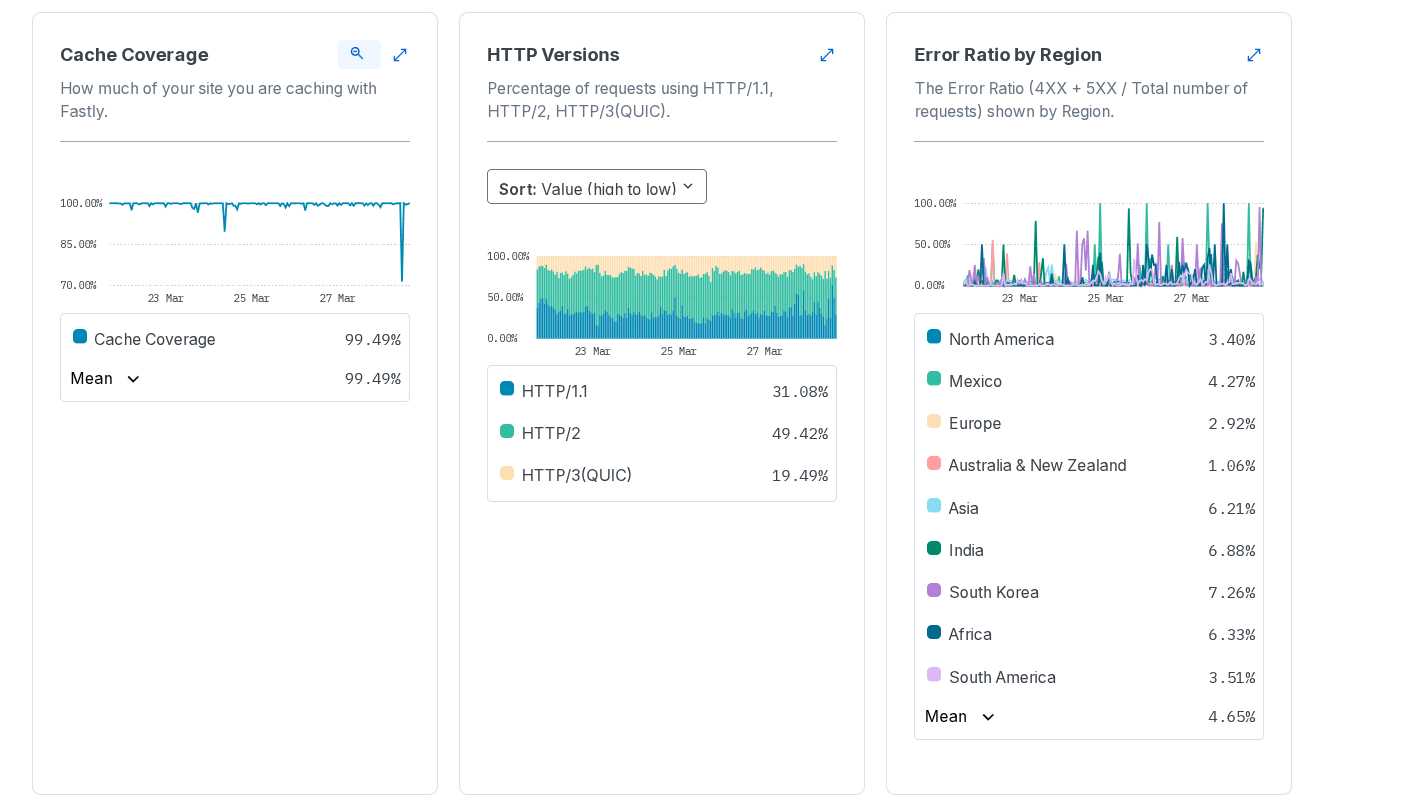
Task: Click the Africa legend color swatch
Action: [x=934, y=632]
